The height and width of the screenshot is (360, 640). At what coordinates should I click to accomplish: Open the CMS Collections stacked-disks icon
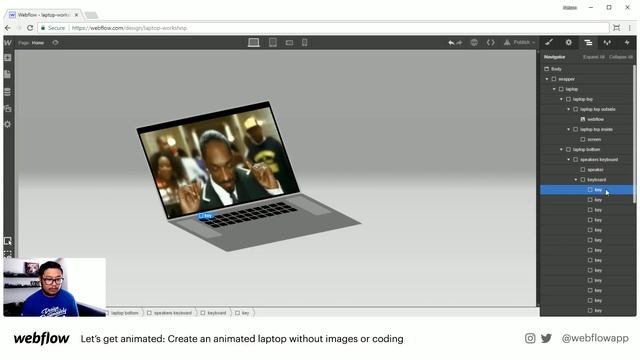[x=8, y=92]
